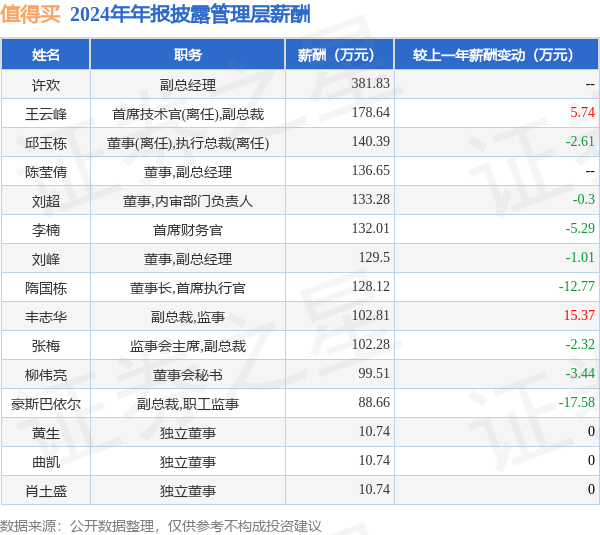Click the change value -17.58
600x535 pixels.
pyautogui.click(x=577, y=402)
